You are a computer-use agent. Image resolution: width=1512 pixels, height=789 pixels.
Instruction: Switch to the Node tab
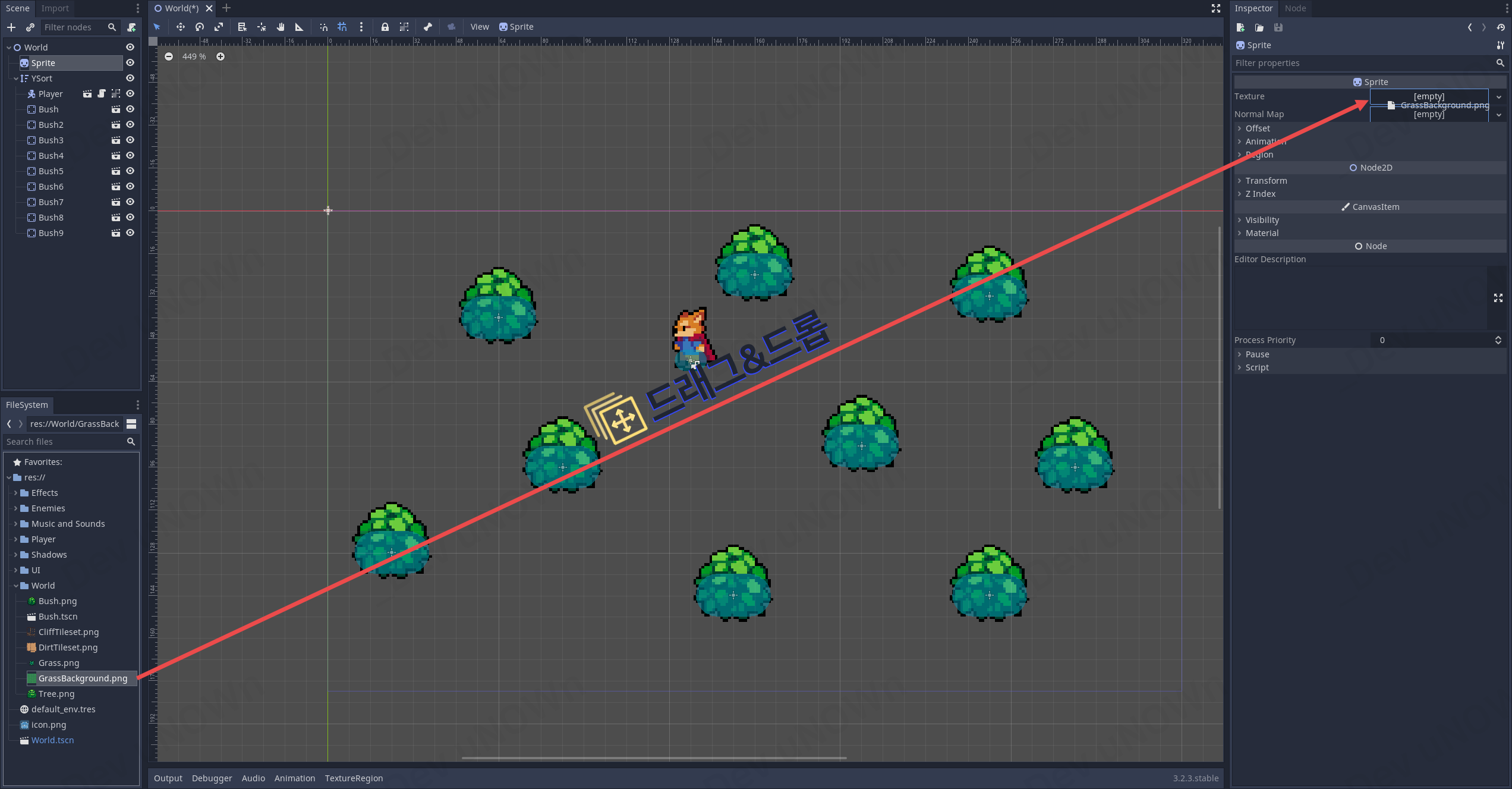pyautogui.click(x=1294, y=8)
